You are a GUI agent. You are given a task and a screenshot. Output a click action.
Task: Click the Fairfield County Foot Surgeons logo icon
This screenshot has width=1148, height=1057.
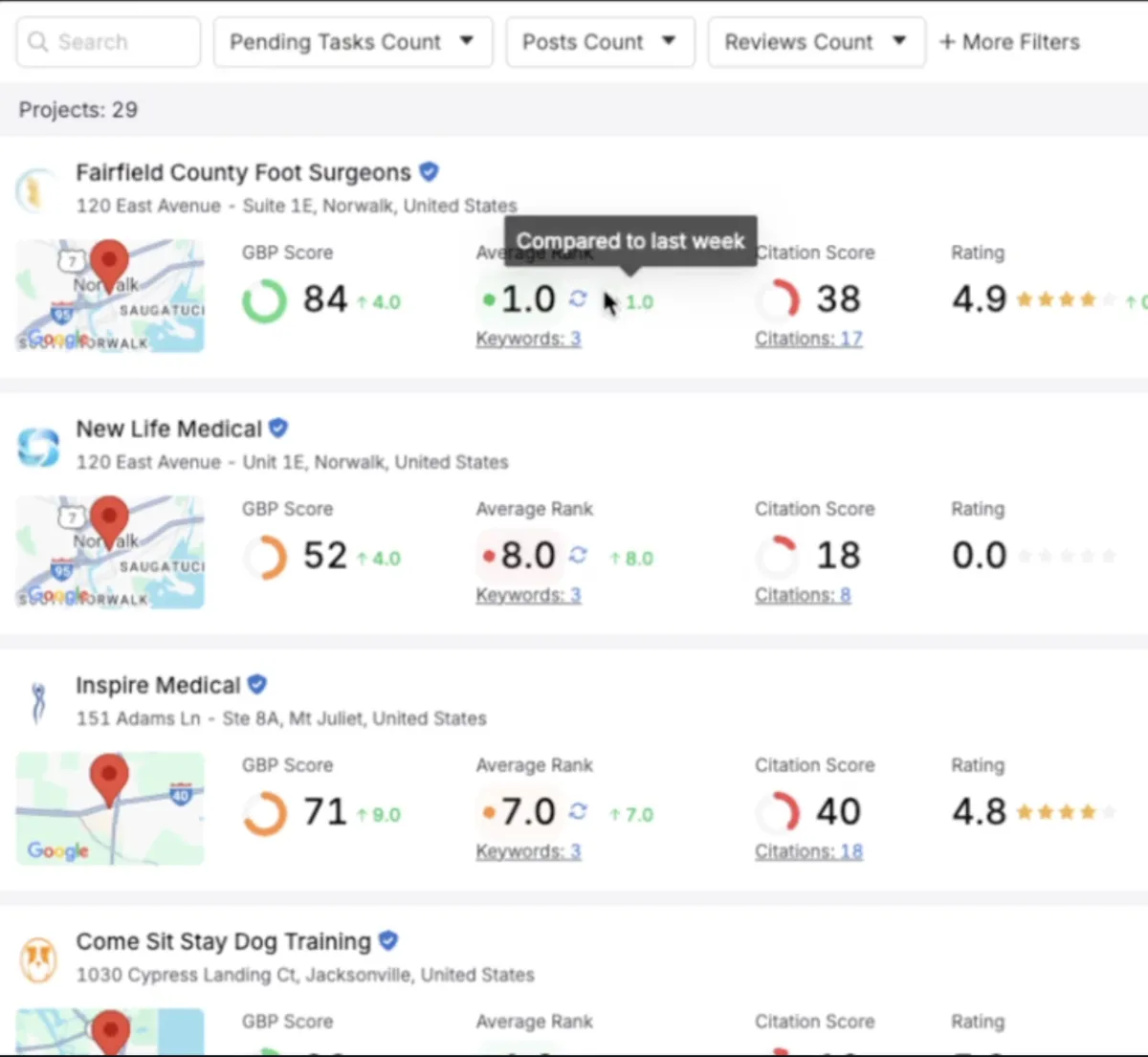pyautogui.click(x=36, y=189)
